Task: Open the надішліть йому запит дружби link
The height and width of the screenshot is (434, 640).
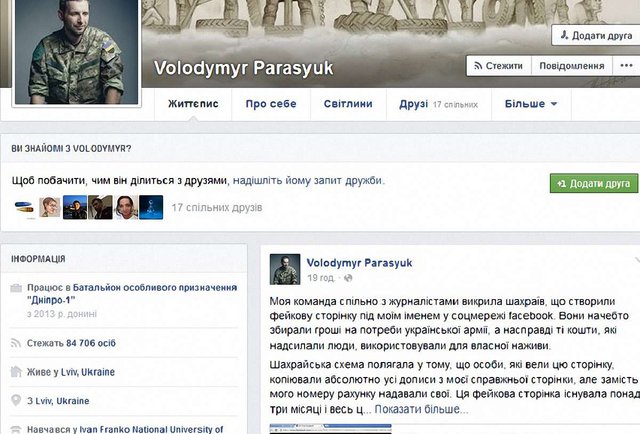Action: pyautogui.click(x=308, y=180)
